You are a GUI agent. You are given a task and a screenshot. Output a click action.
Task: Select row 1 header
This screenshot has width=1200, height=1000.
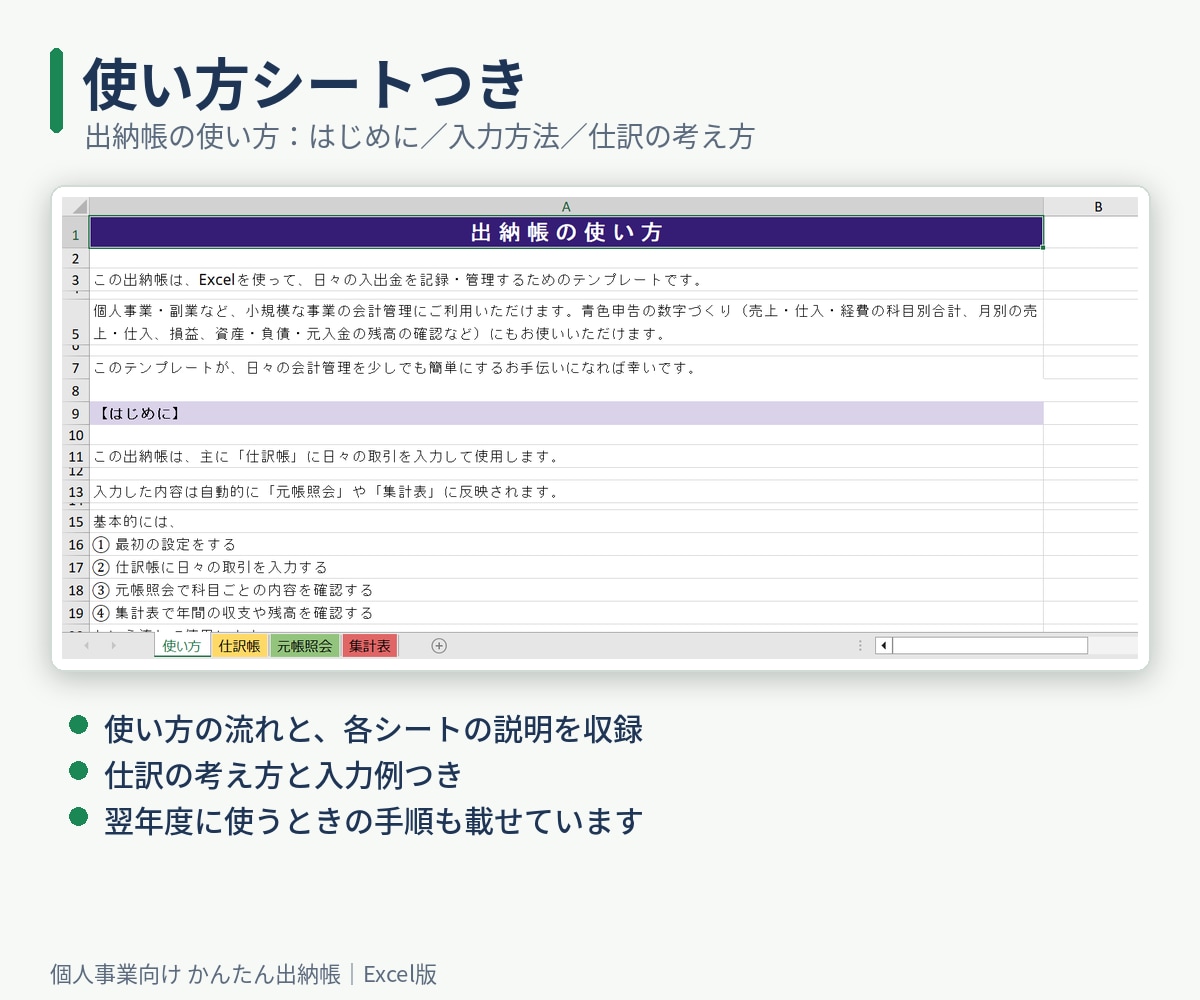[76, 232]
